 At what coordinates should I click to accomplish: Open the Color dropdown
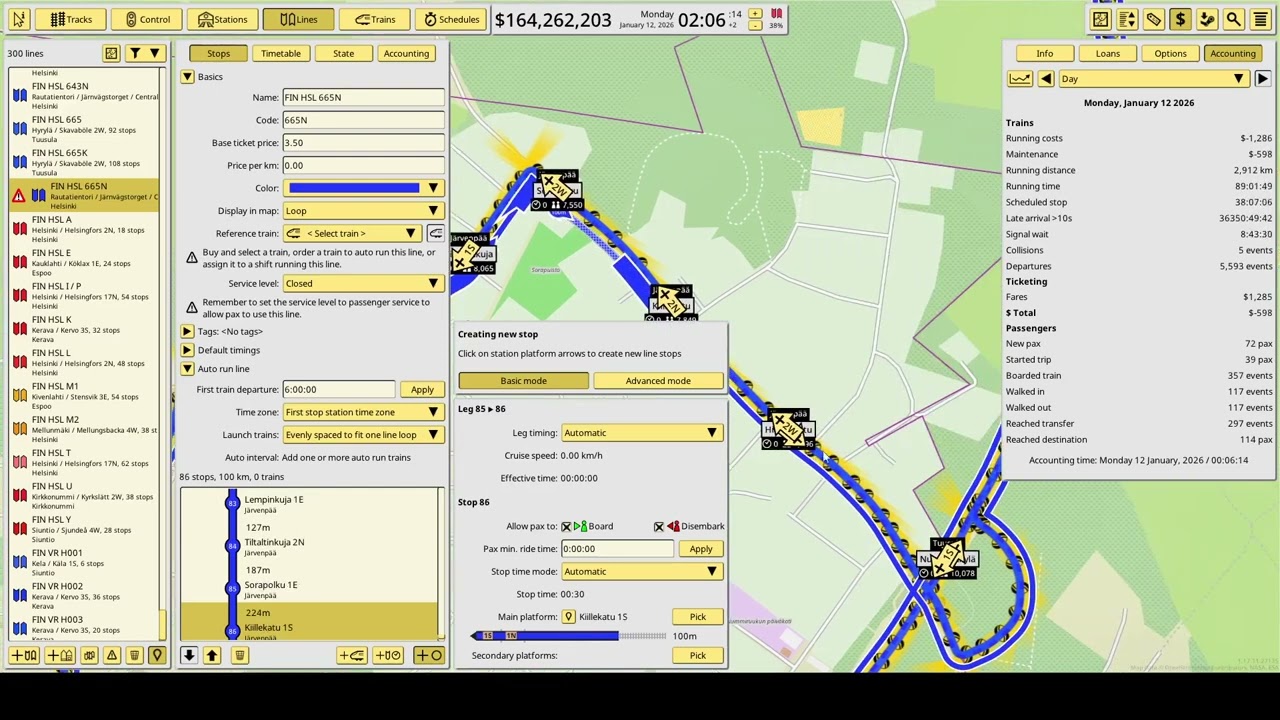(364, 188)
